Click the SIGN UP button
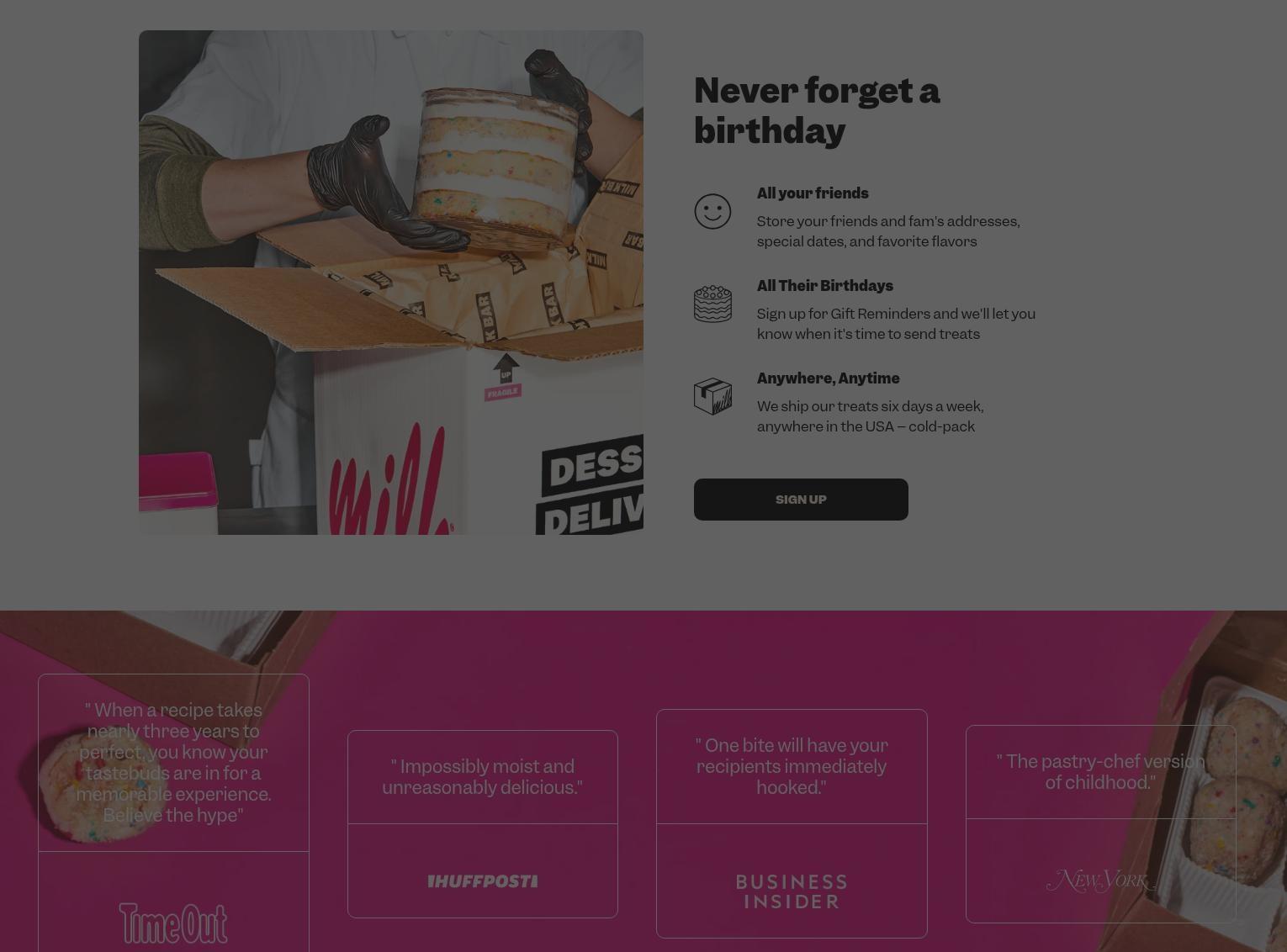The image size is (1287, 952). point(801,500)
